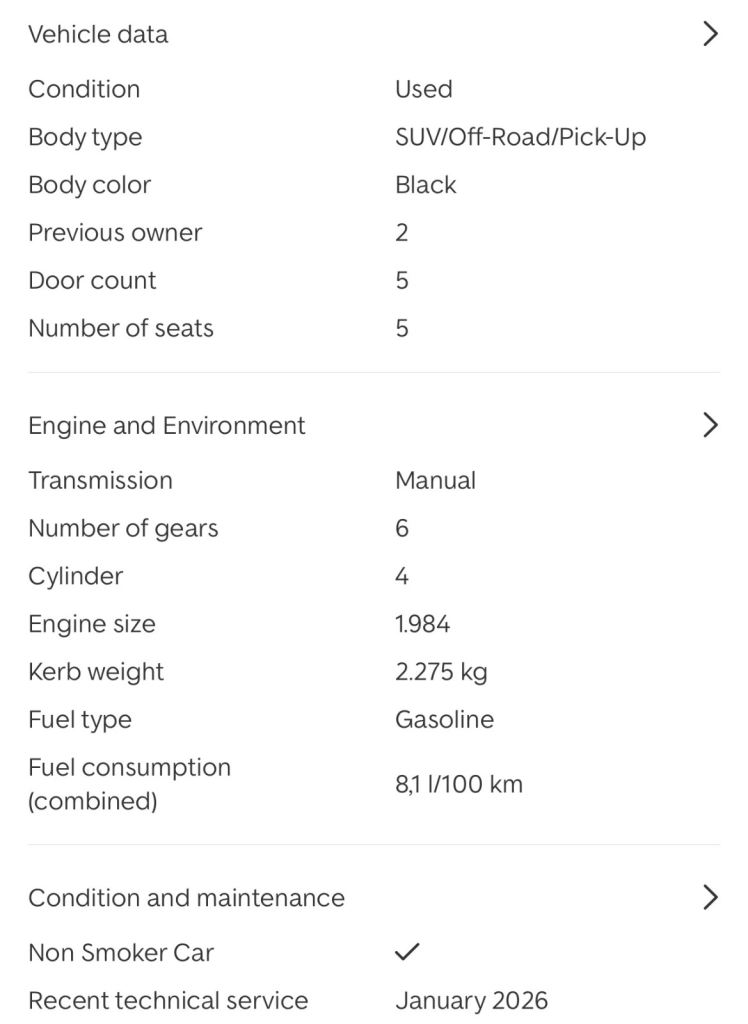Click the Previous owner label
This screenshot has width=748, height=1024.
[115, 233]
